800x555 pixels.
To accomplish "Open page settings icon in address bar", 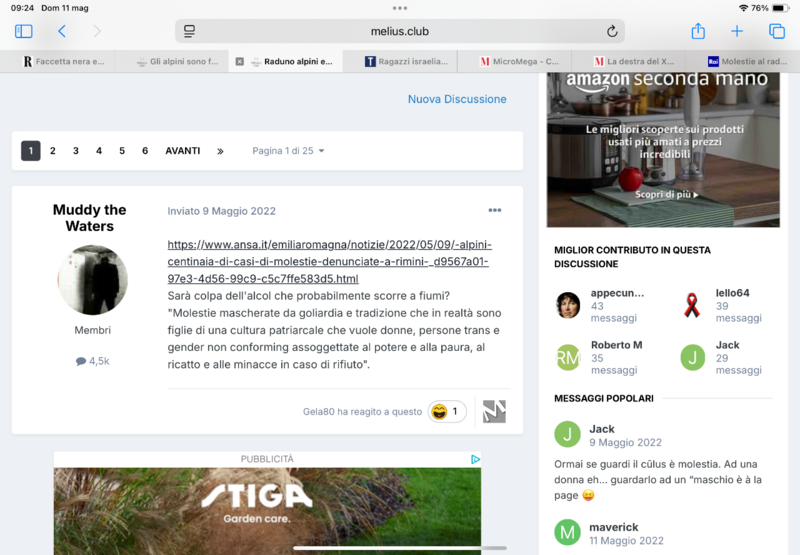I will pos(190,31).
